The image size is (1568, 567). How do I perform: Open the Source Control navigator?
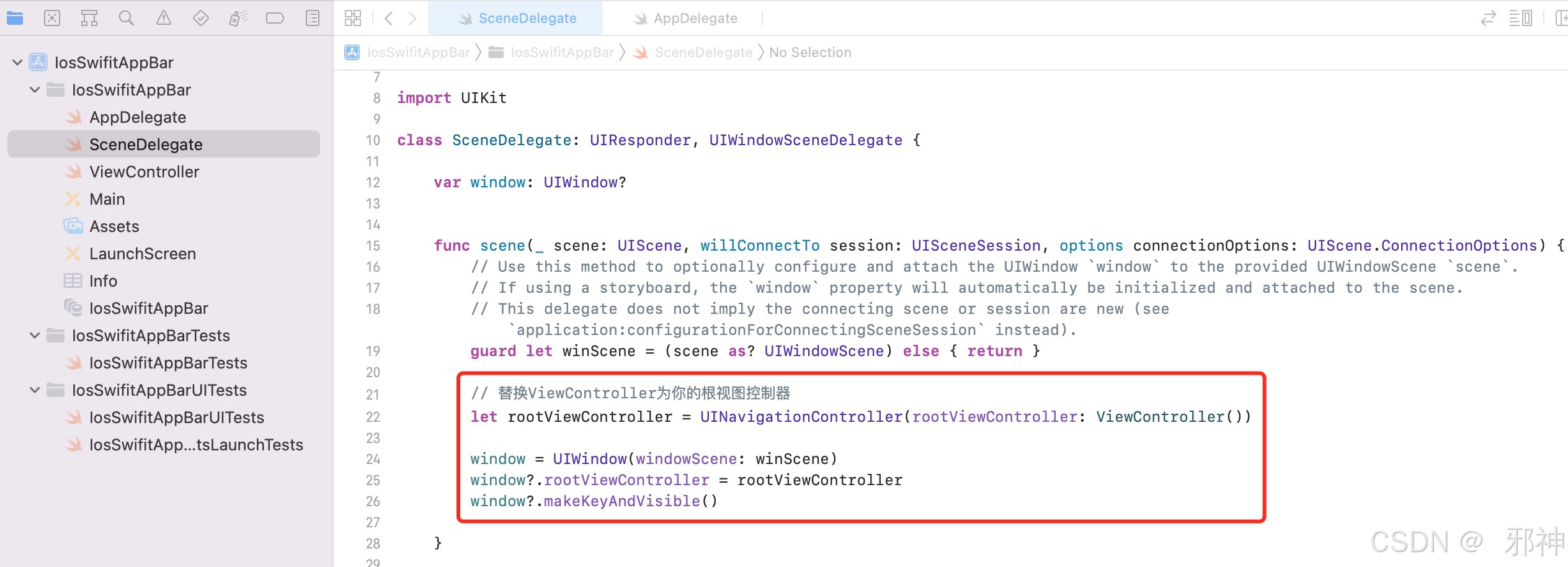[x=52, y=18]
